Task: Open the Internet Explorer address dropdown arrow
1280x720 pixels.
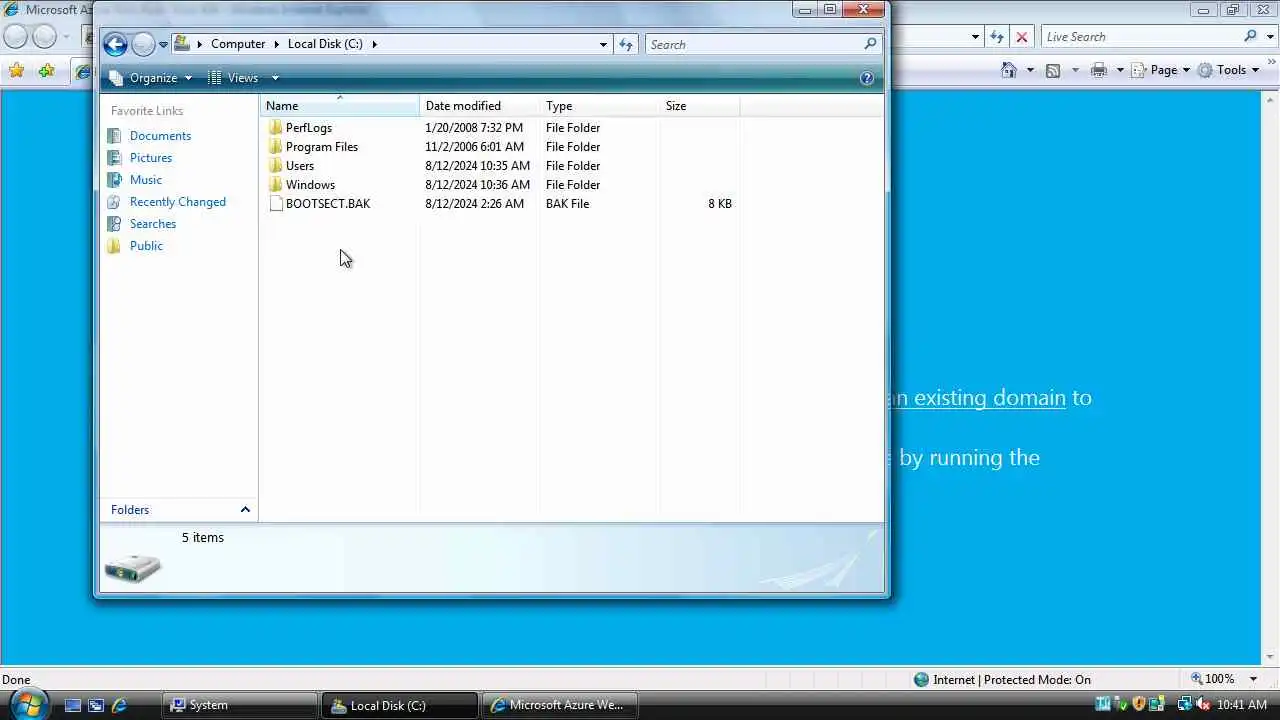Action: pyautogui.click(x=975, y=37)
